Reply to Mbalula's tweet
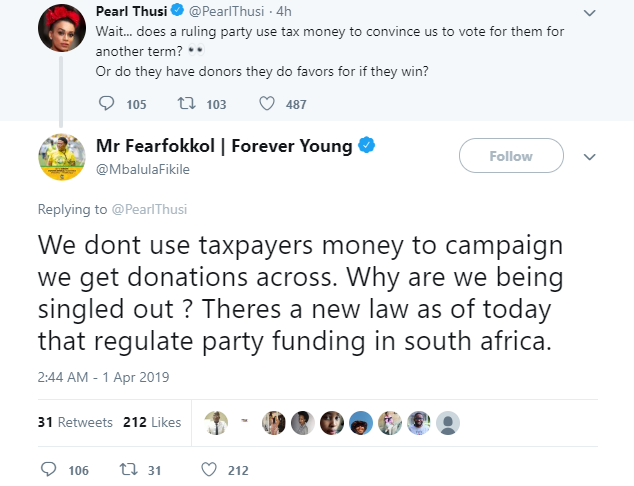Viewport: 634px width, 486px height. pos(50,469)
